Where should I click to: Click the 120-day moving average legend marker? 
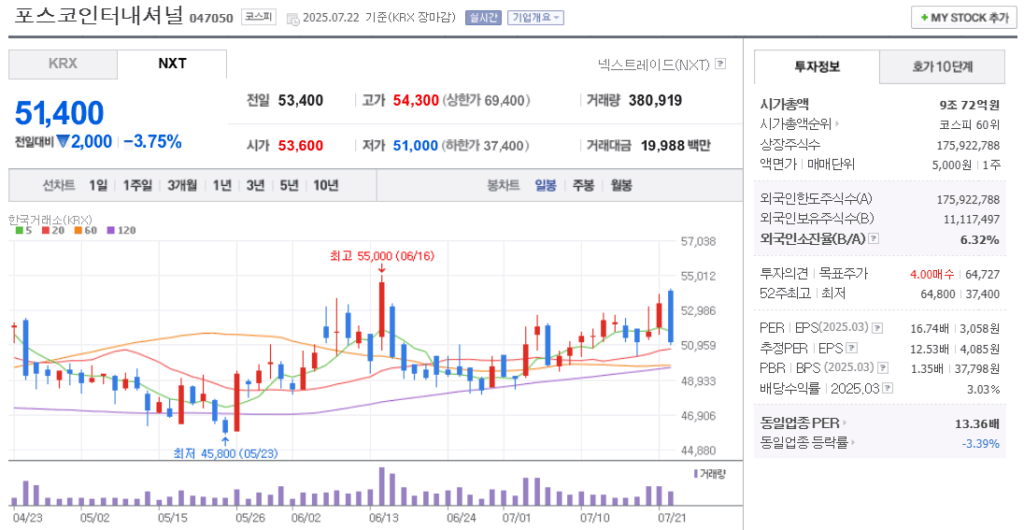111,230
